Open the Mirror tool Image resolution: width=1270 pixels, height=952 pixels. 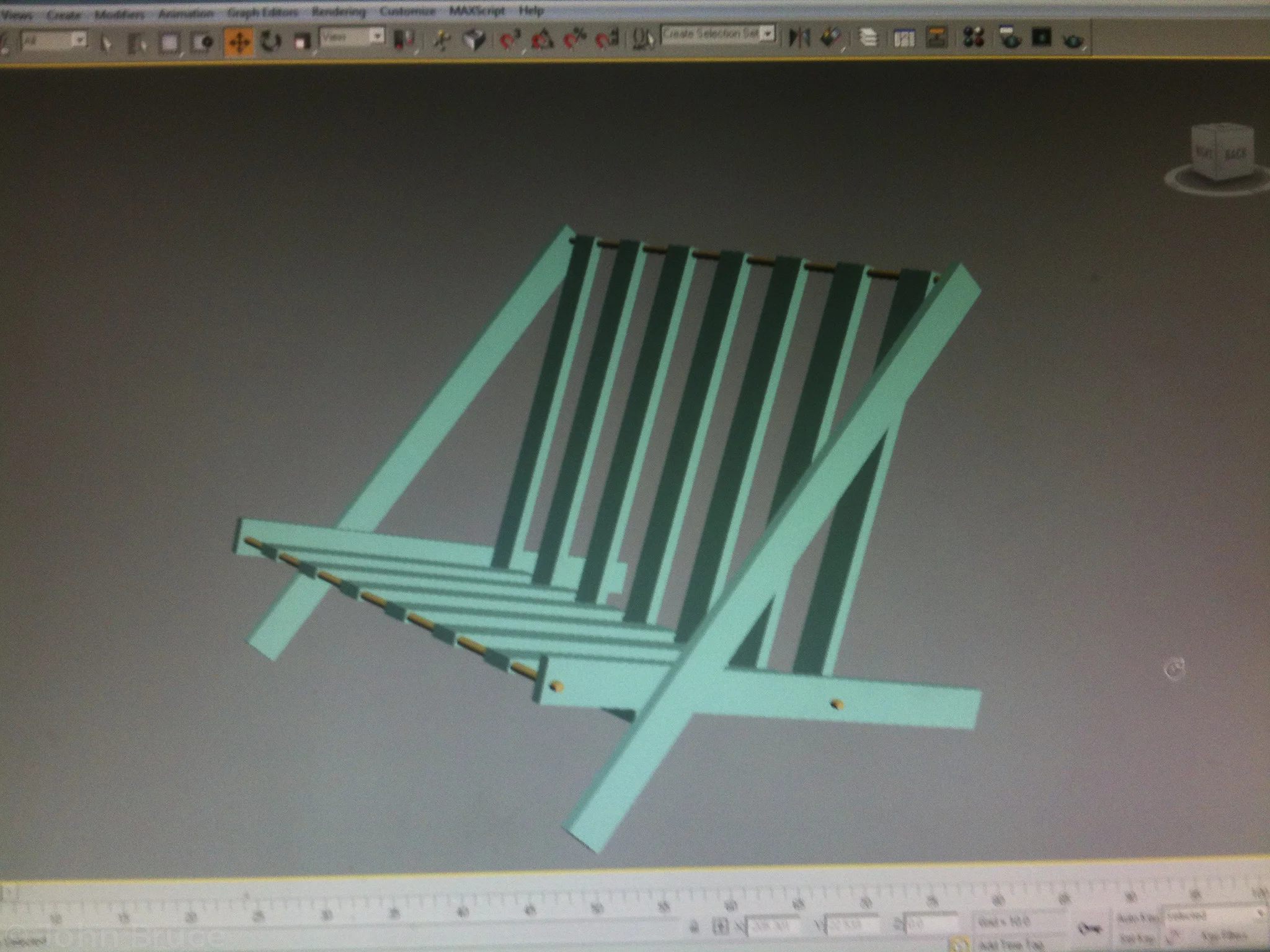(x=799, y=38)
